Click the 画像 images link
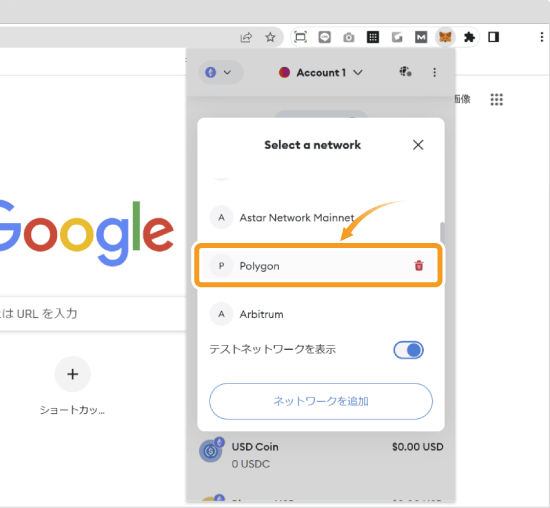 pyautogui.click(x=462, y=99)
